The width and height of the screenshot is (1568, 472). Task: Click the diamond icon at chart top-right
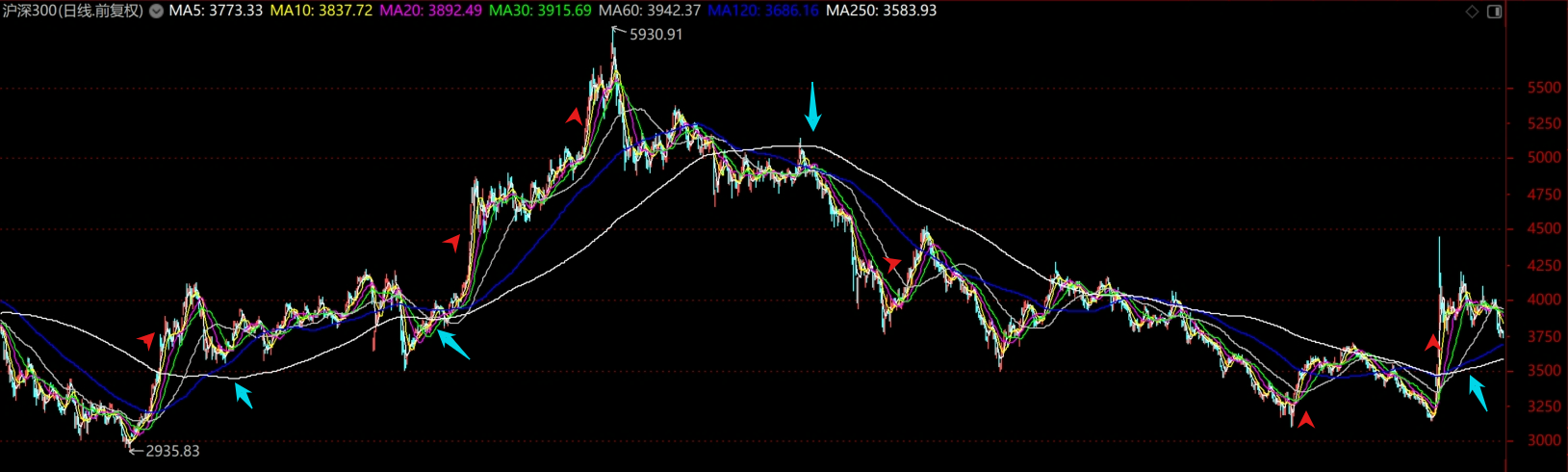click(1472, 12)
